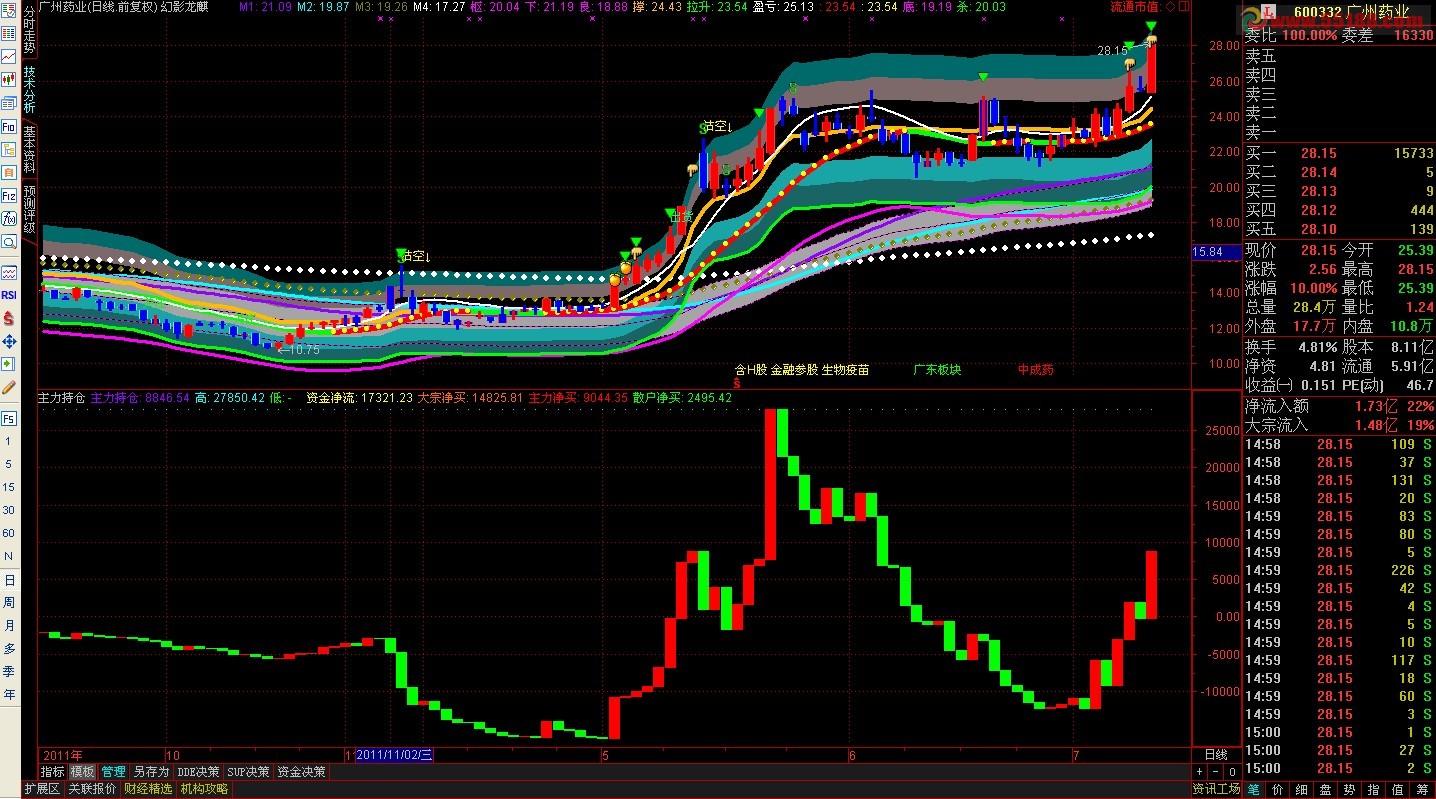This screenshot has height=799, width=1436.
Task: Open the news window icon
Action: tap(9, 103)
